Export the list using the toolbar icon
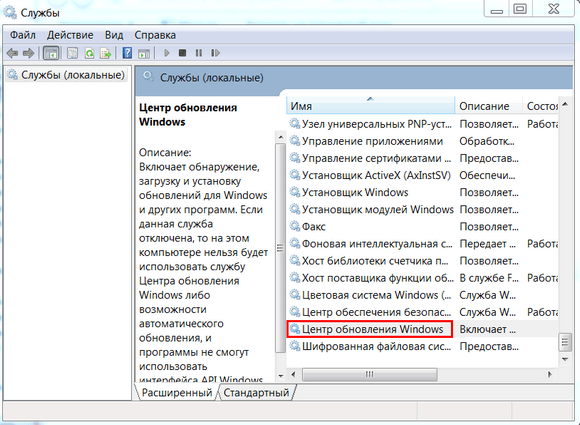The height and width of the screenshot is (425, 580). 106,53
